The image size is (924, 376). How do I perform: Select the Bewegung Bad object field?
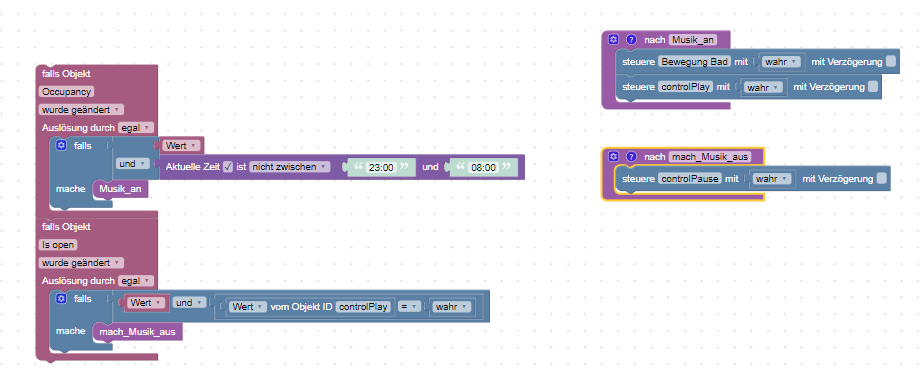[695, 61]
